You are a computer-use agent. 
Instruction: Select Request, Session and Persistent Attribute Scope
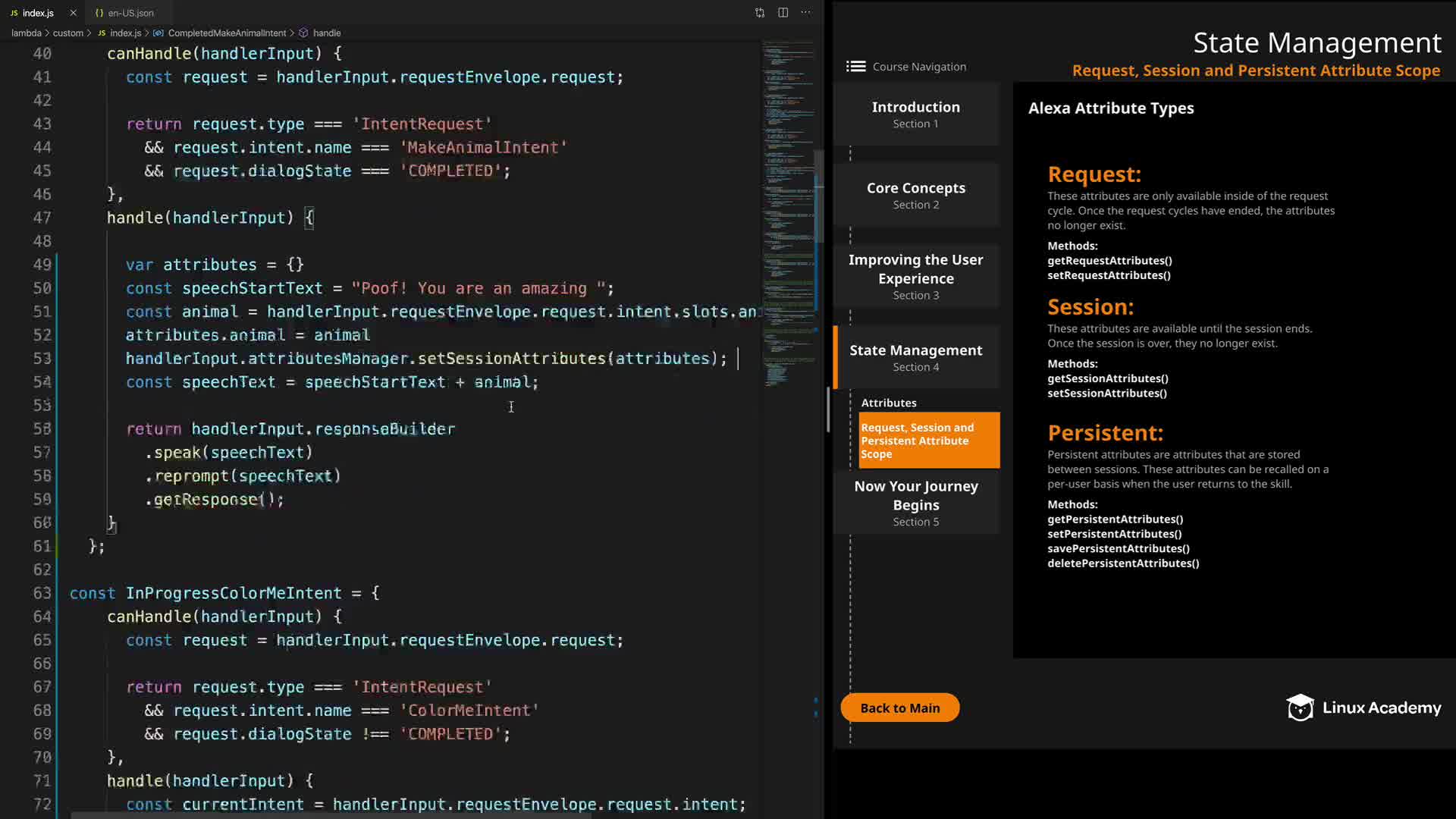coord(928,441)
